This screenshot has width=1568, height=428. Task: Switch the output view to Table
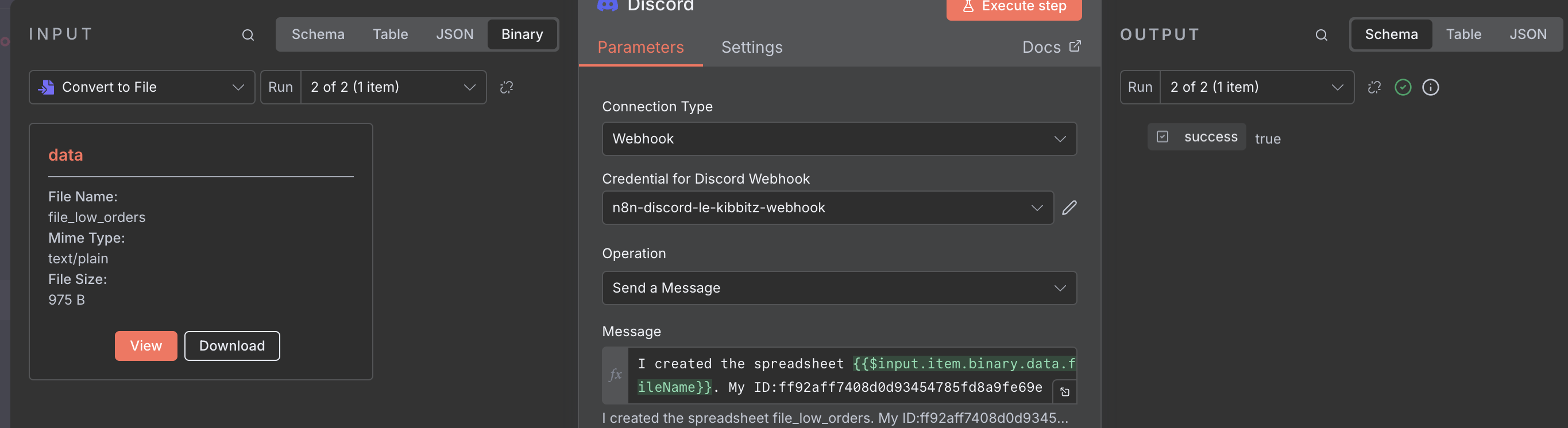point(1463,34)
